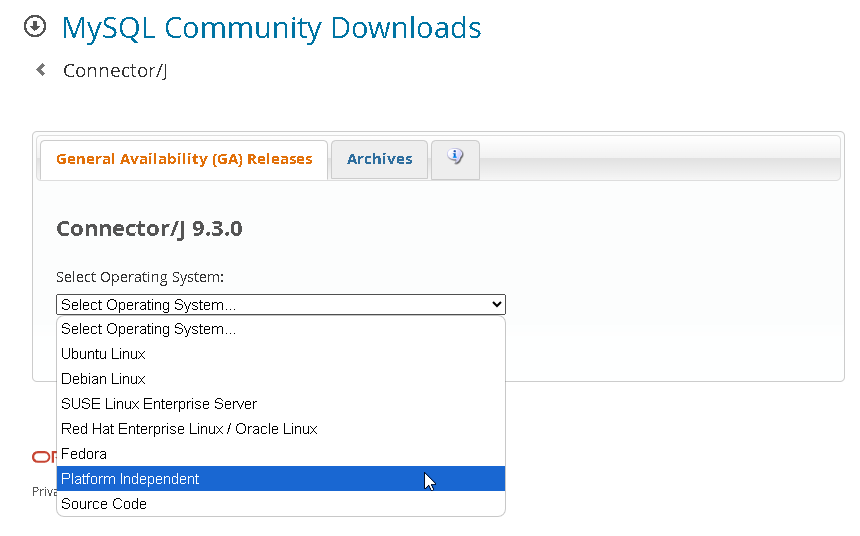
Task: Open the Archives tab
Action: pos(379,159)
